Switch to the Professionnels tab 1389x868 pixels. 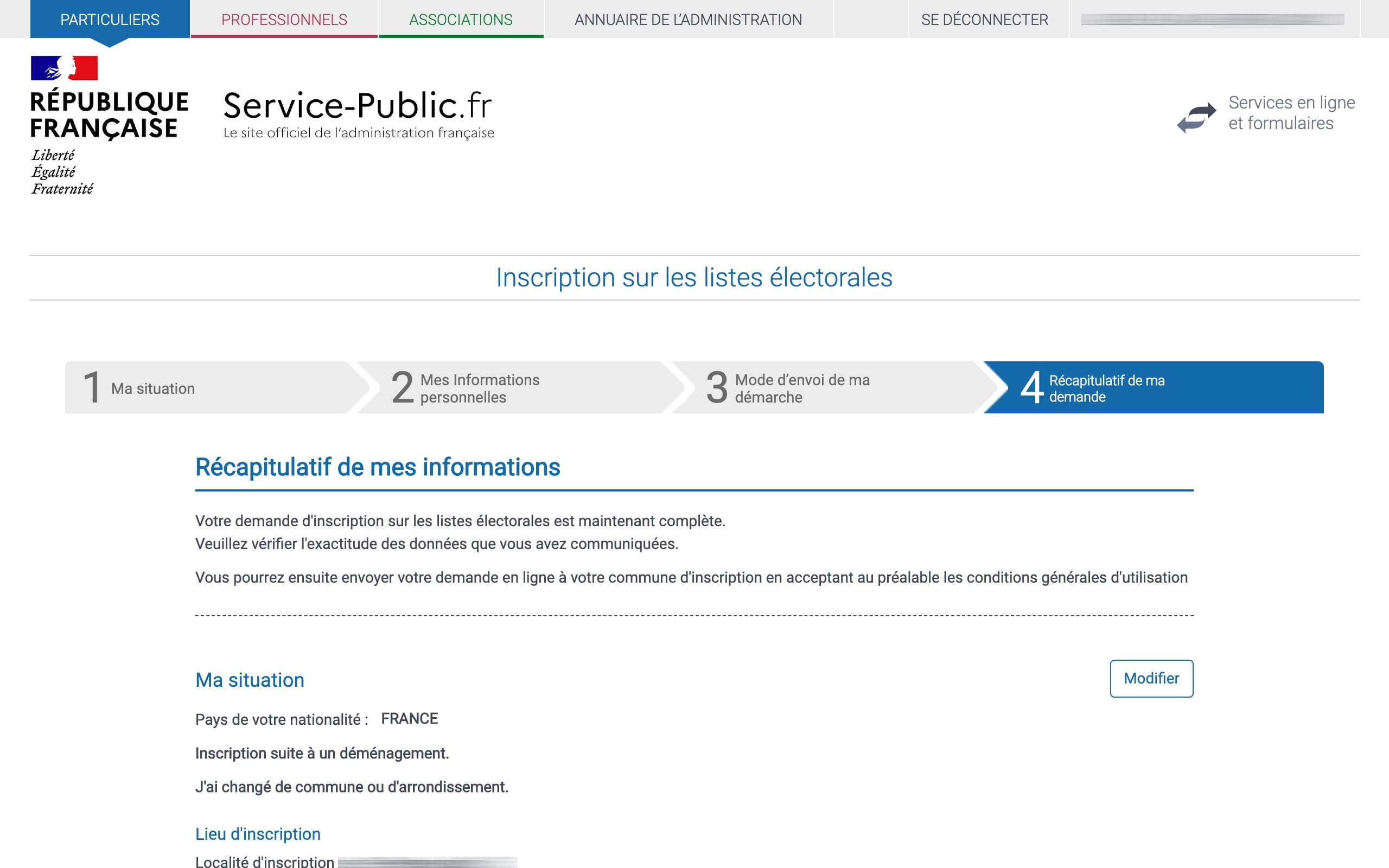(x=284, y=20)
